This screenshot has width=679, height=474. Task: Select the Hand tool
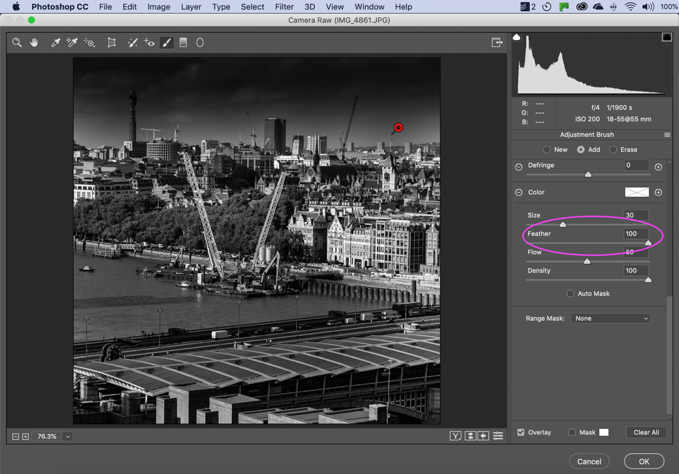tap(34, 43)
